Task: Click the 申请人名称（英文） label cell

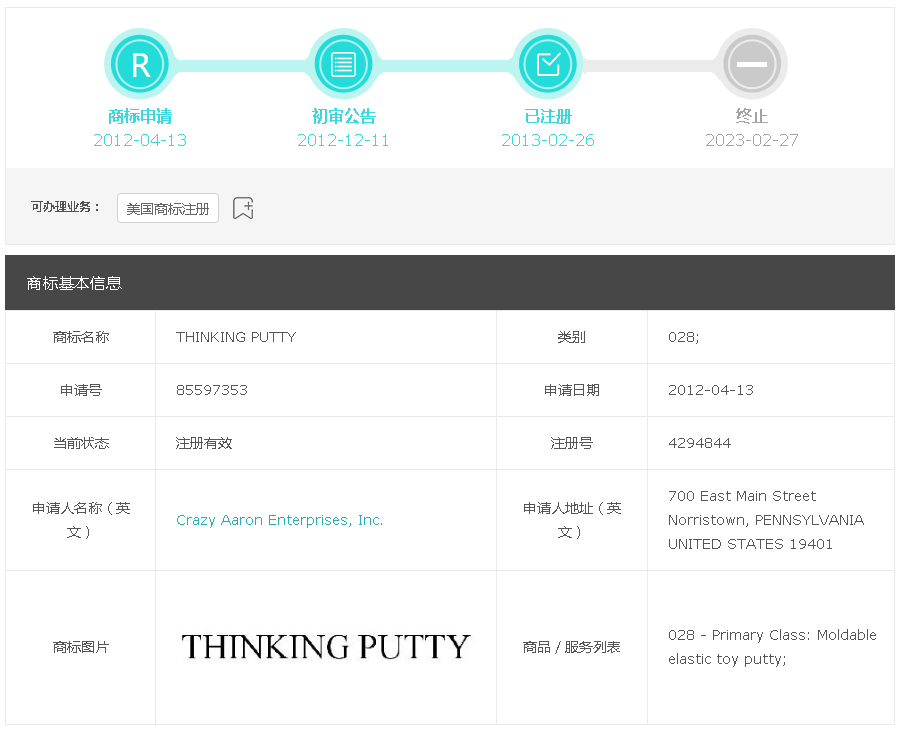Action: (x=80, y=520)
